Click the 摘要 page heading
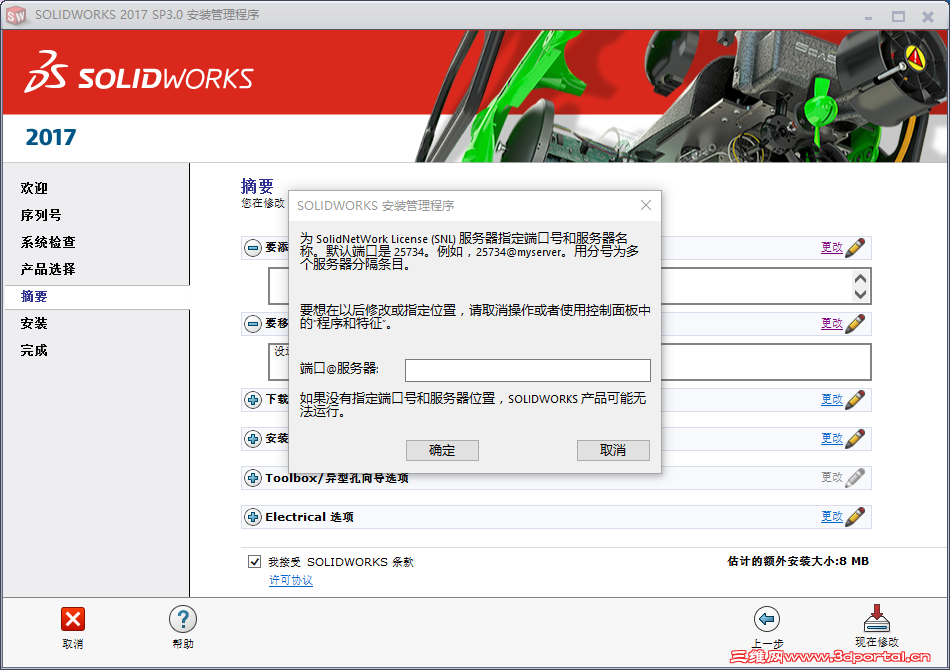This screenshot has height=670, width=950. pyautogui.click(x=257, y=185)
